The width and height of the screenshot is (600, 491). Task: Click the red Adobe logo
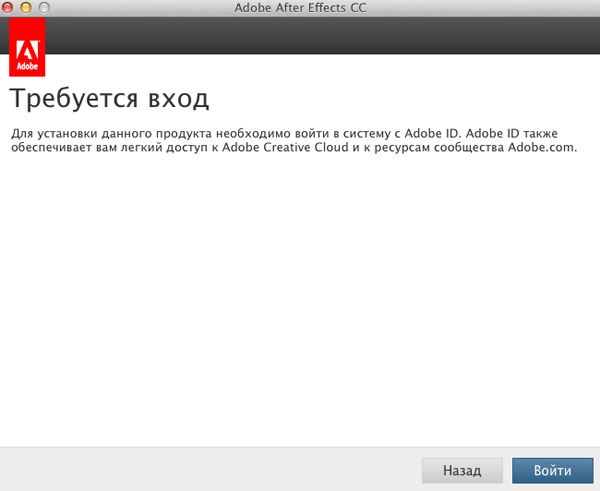click(27, 47)
